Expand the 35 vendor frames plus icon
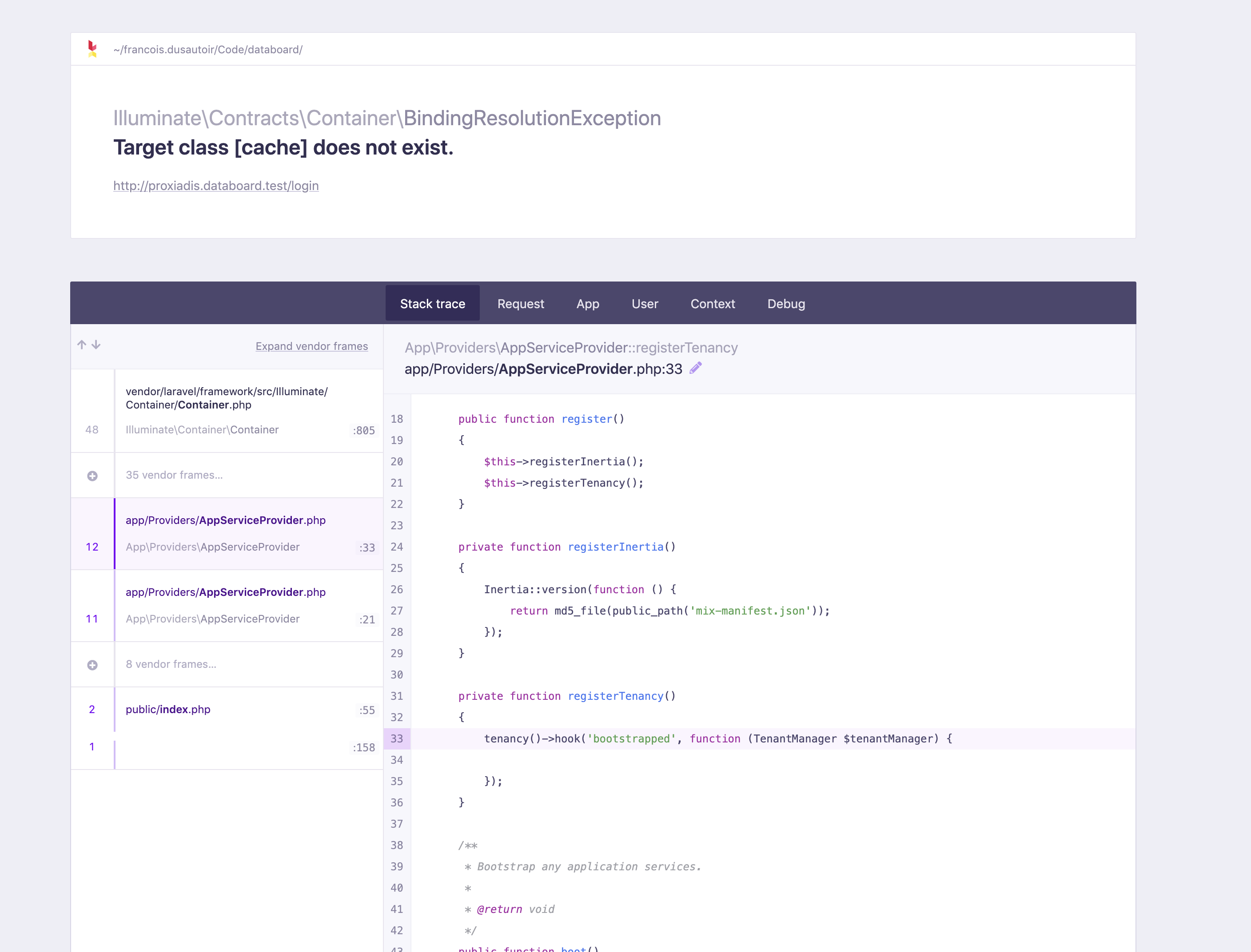Image resolution: width=1251 pixels, height=952 pixels. (x=92, y=475)
